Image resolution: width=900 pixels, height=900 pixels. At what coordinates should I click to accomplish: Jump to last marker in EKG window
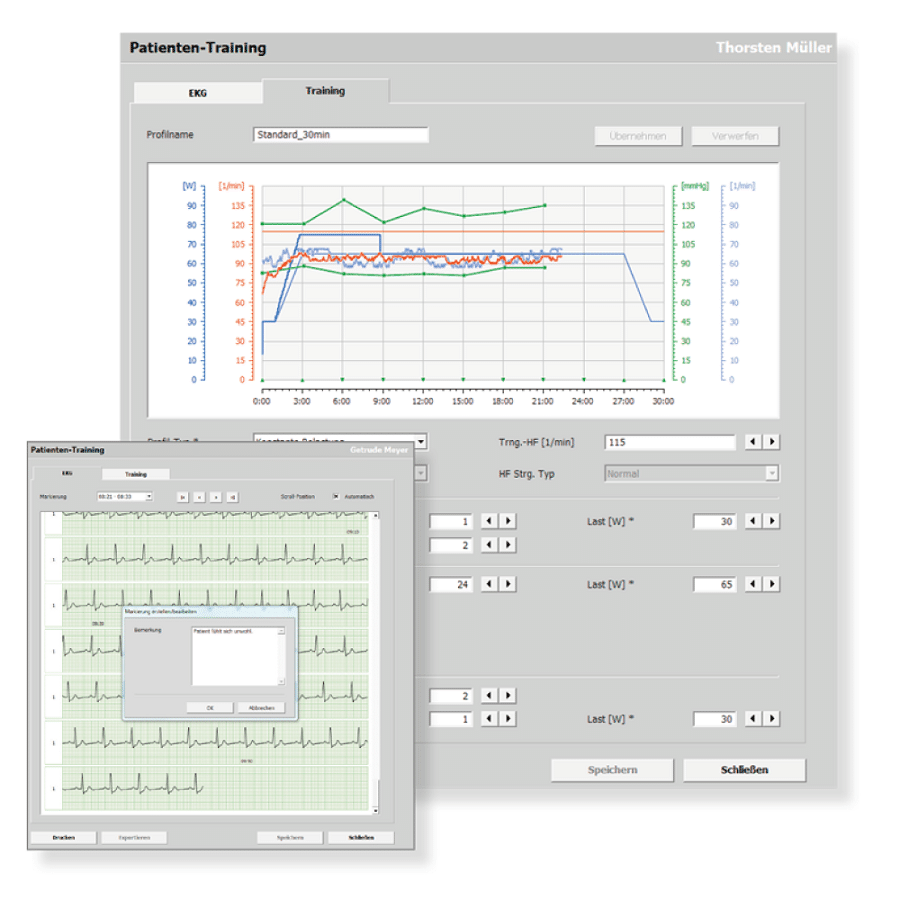click(232, 497)
